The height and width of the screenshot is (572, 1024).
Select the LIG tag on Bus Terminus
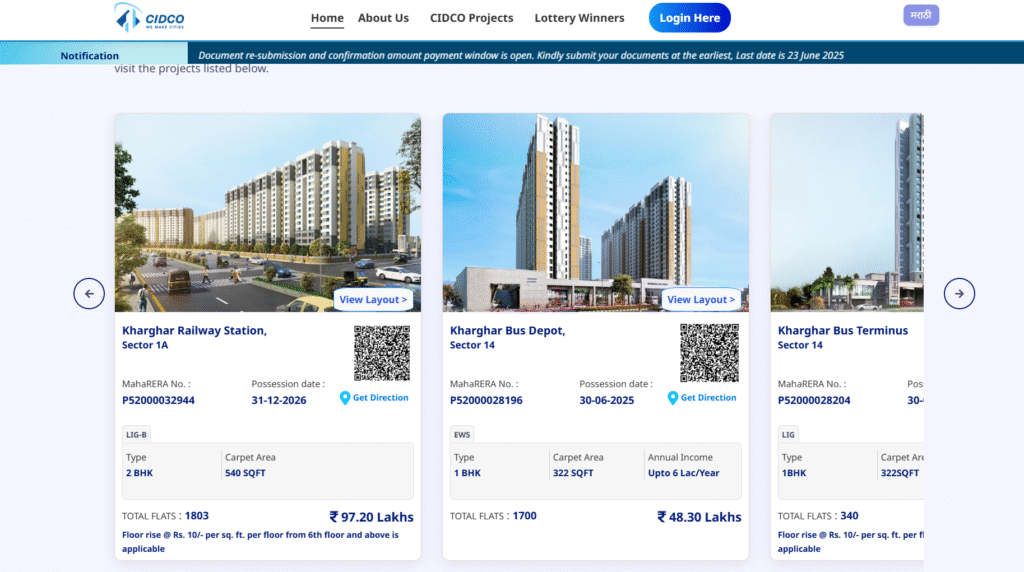[x=788, y=435]
